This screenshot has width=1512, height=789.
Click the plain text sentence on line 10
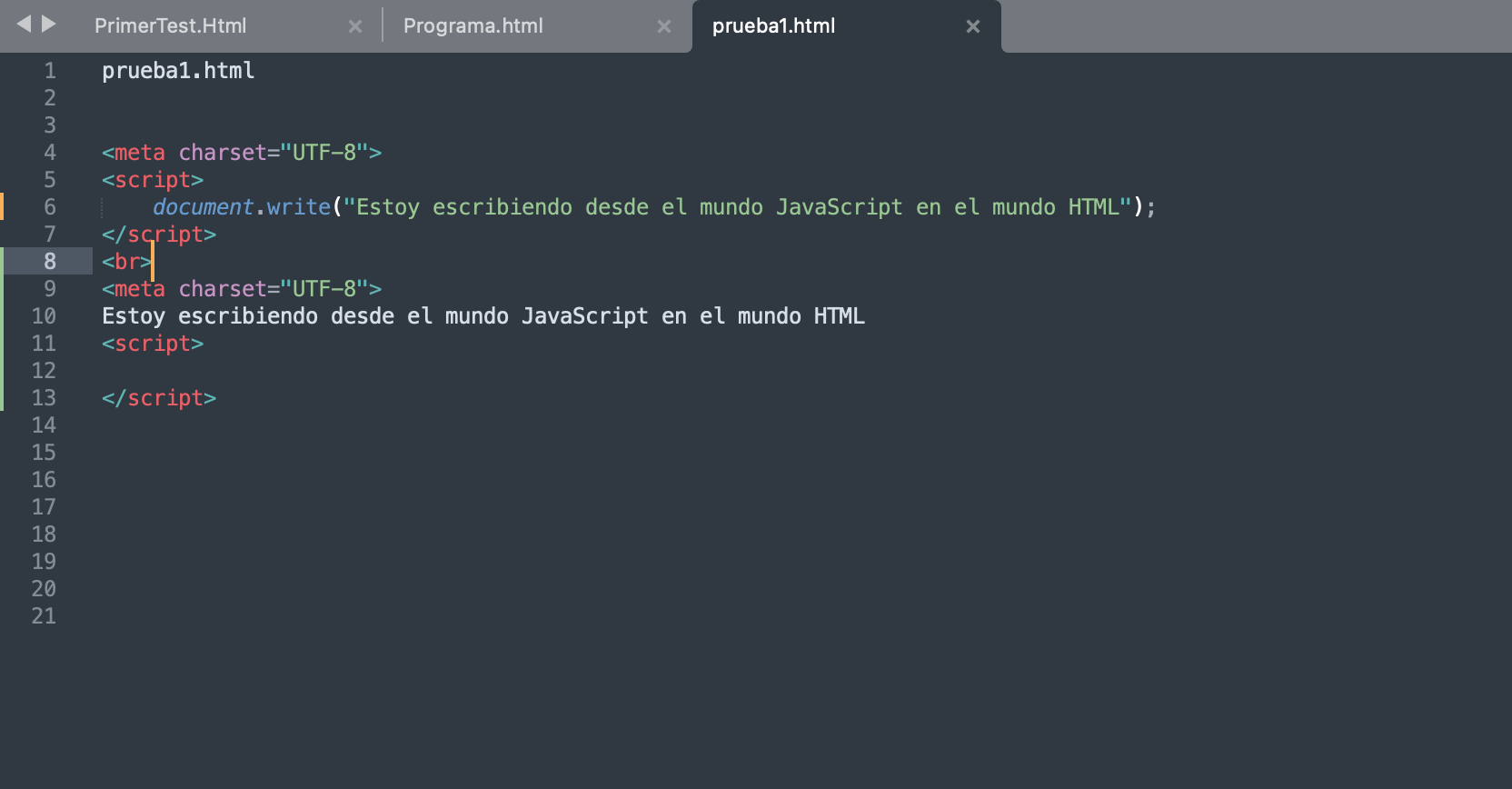pyautogui.click(x=483, y=316)
